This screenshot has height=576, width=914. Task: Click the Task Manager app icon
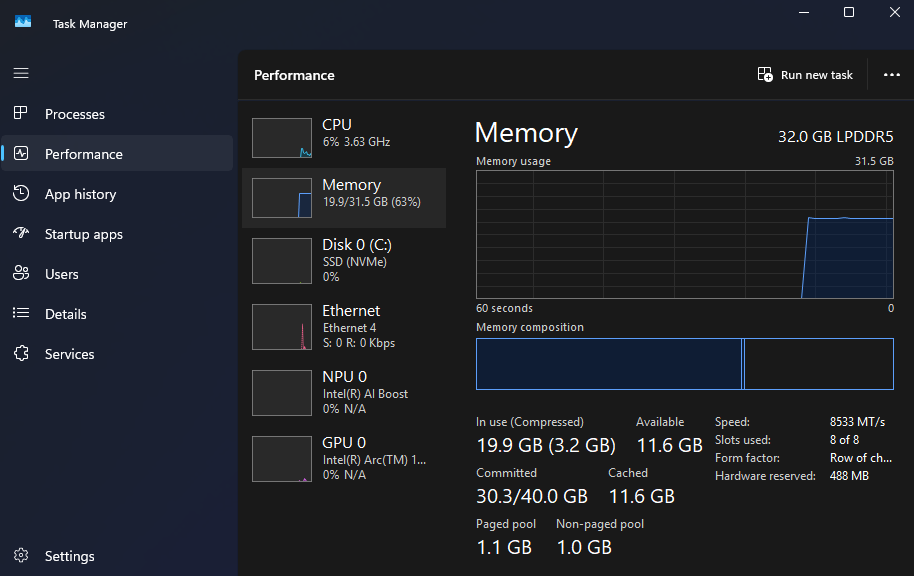click(23, 22)
